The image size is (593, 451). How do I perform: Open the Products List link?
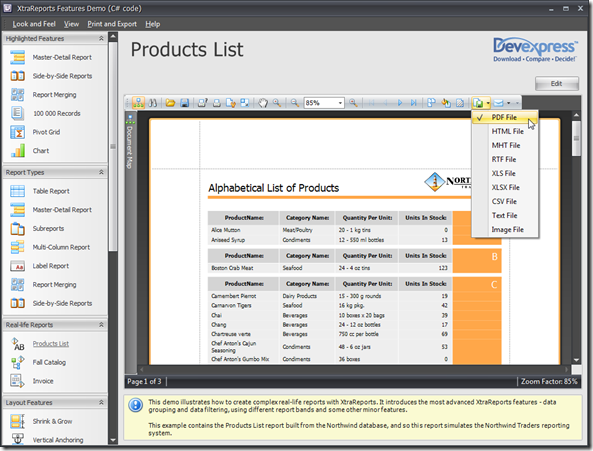pos(51,344)
